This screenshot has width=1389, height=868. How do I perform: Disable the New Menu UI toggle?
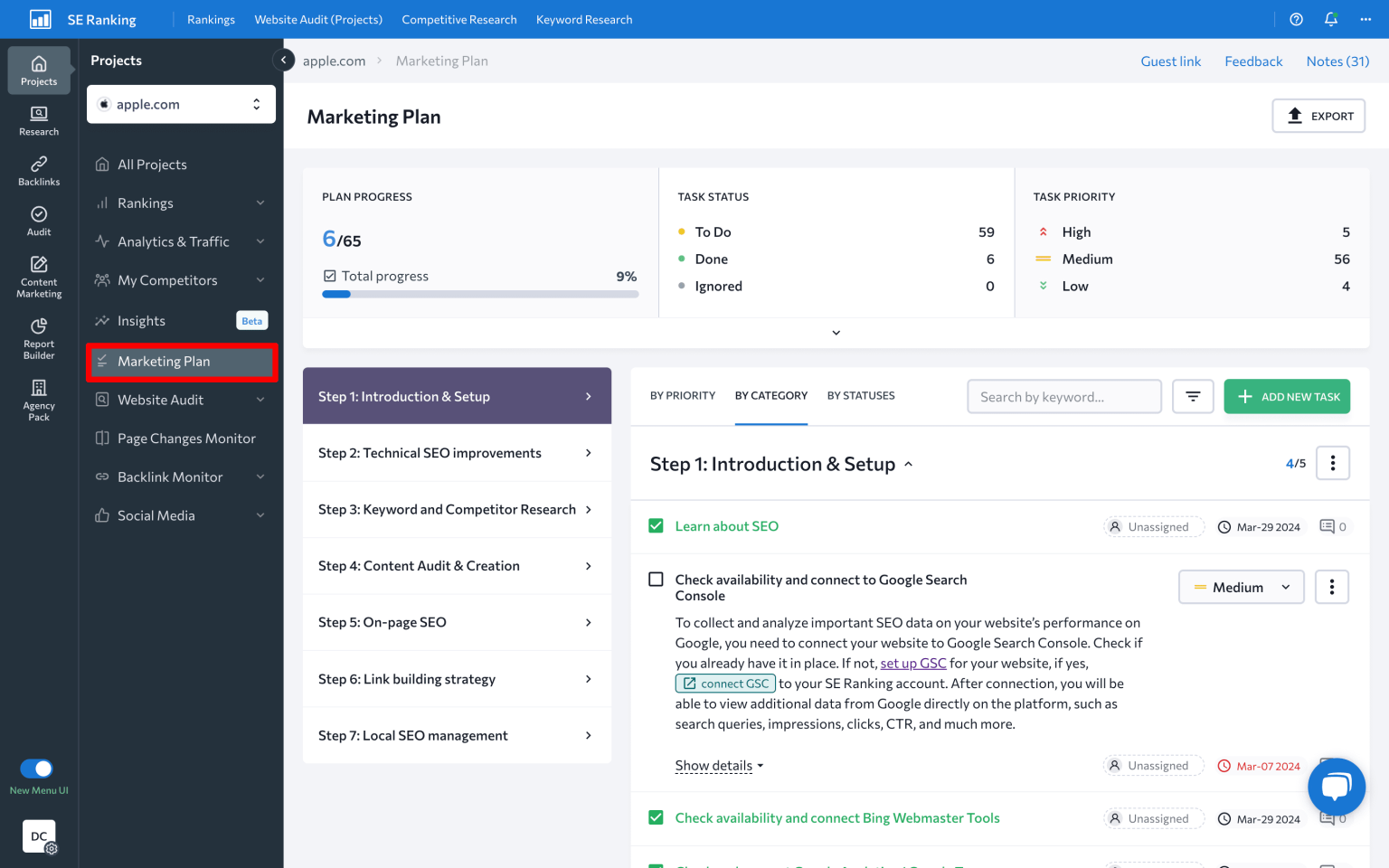point(37,768)
